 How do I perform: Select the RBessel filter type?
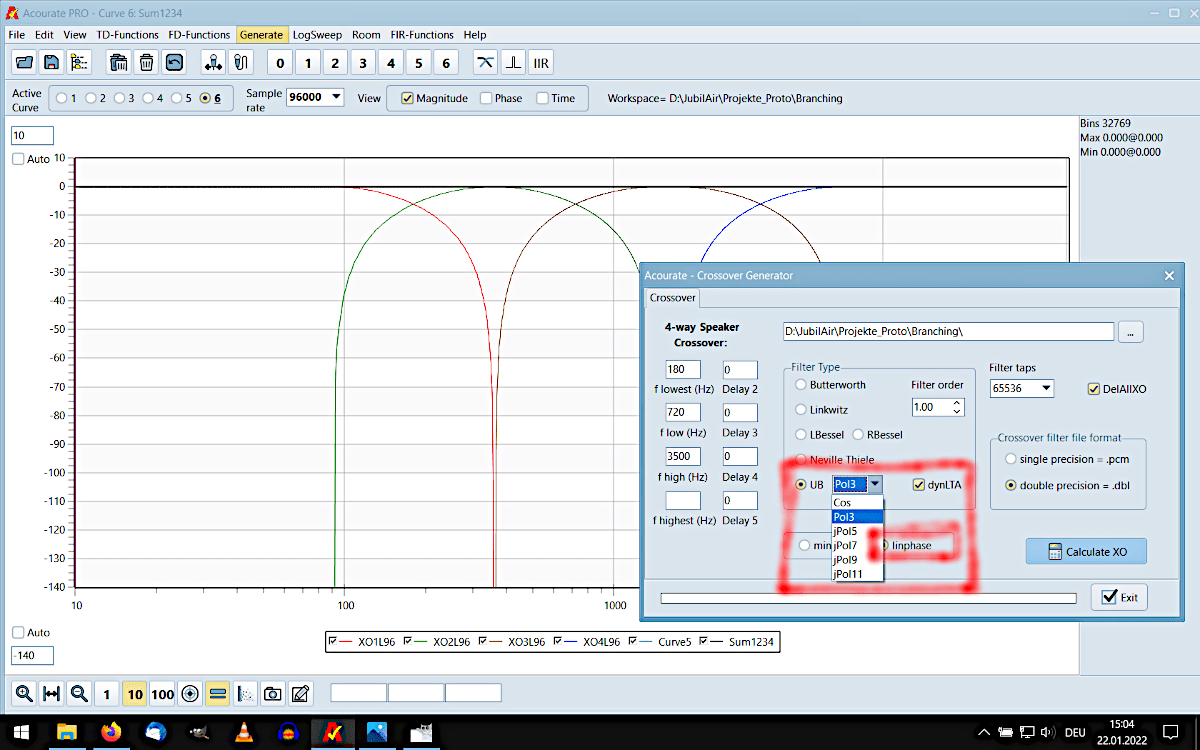pos(859,434)
